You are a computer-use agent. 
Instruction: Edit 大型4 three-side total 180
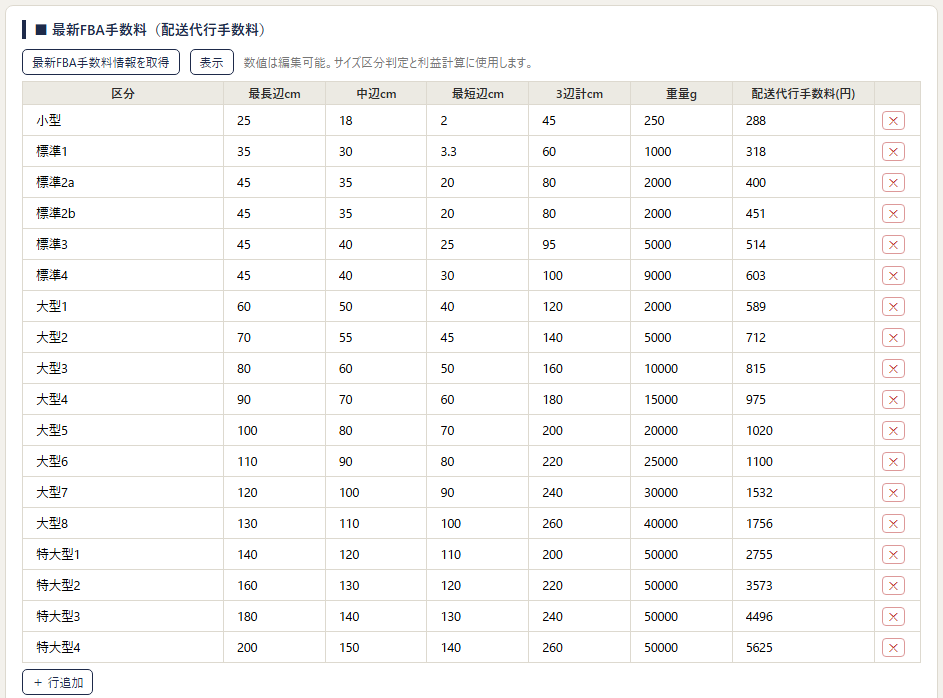[579, 400]
